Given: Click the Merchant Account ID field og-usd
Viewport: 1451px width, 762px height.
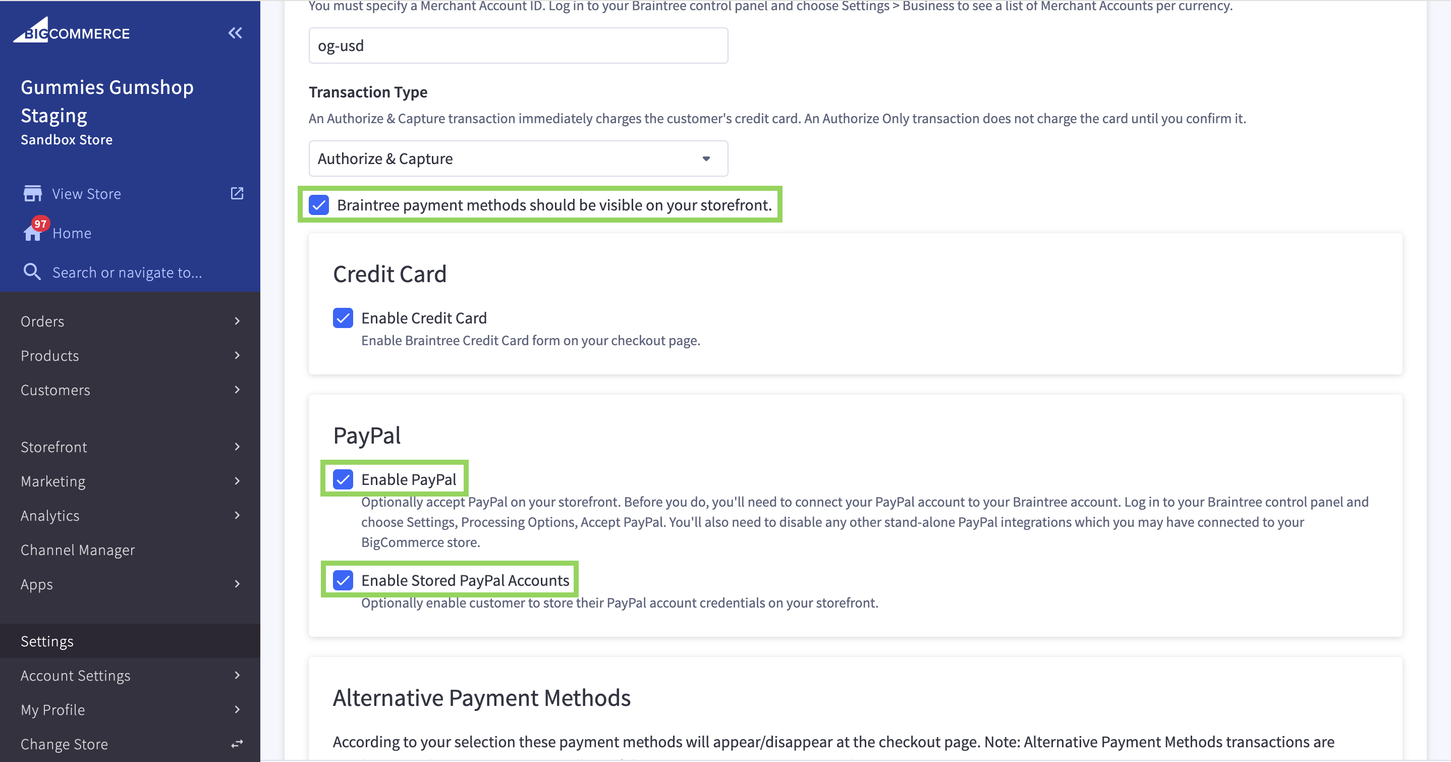Looking at the screenshot, I should [518, 46].
